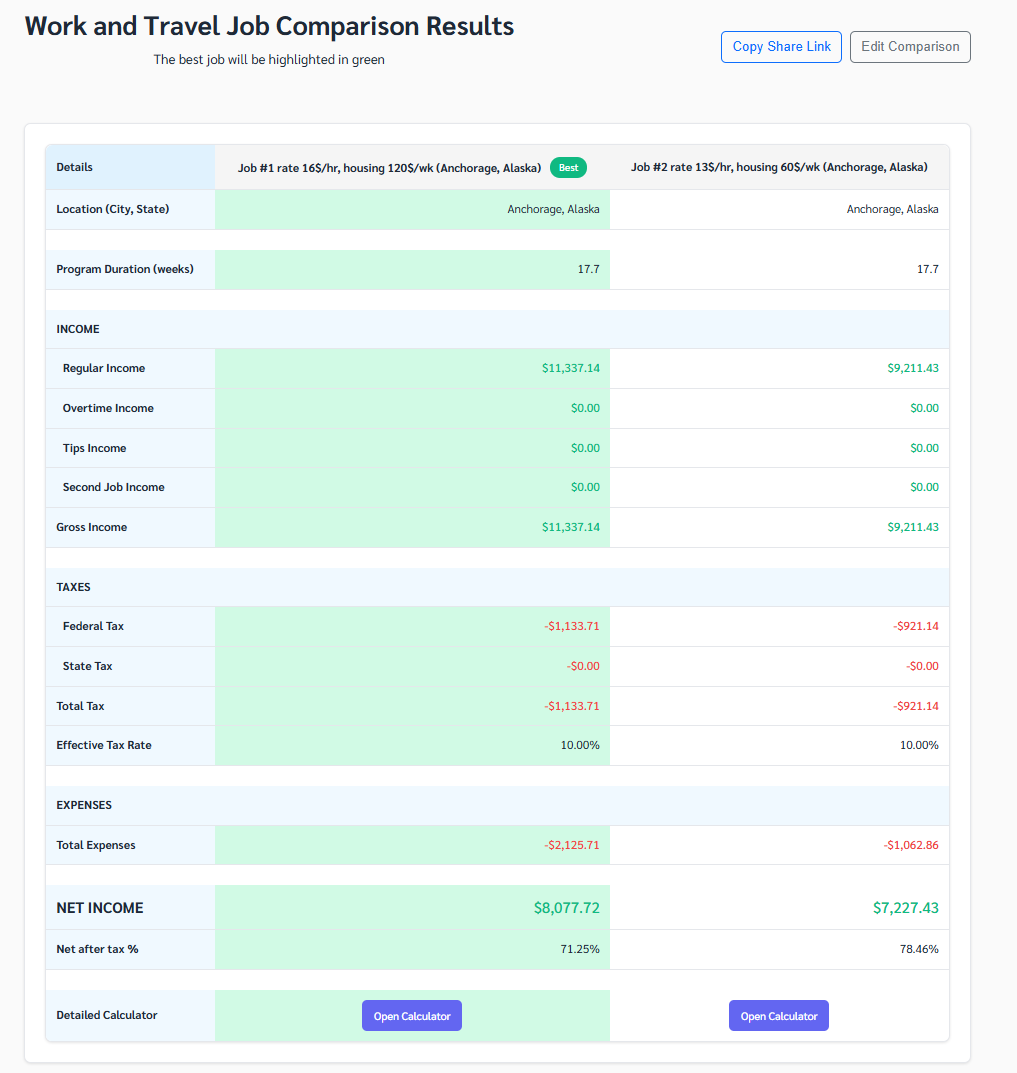The height and width of the screenshot is (1073, 1017).
Task: Select Job #1 total tax value
Action: [x=571, y=706]
